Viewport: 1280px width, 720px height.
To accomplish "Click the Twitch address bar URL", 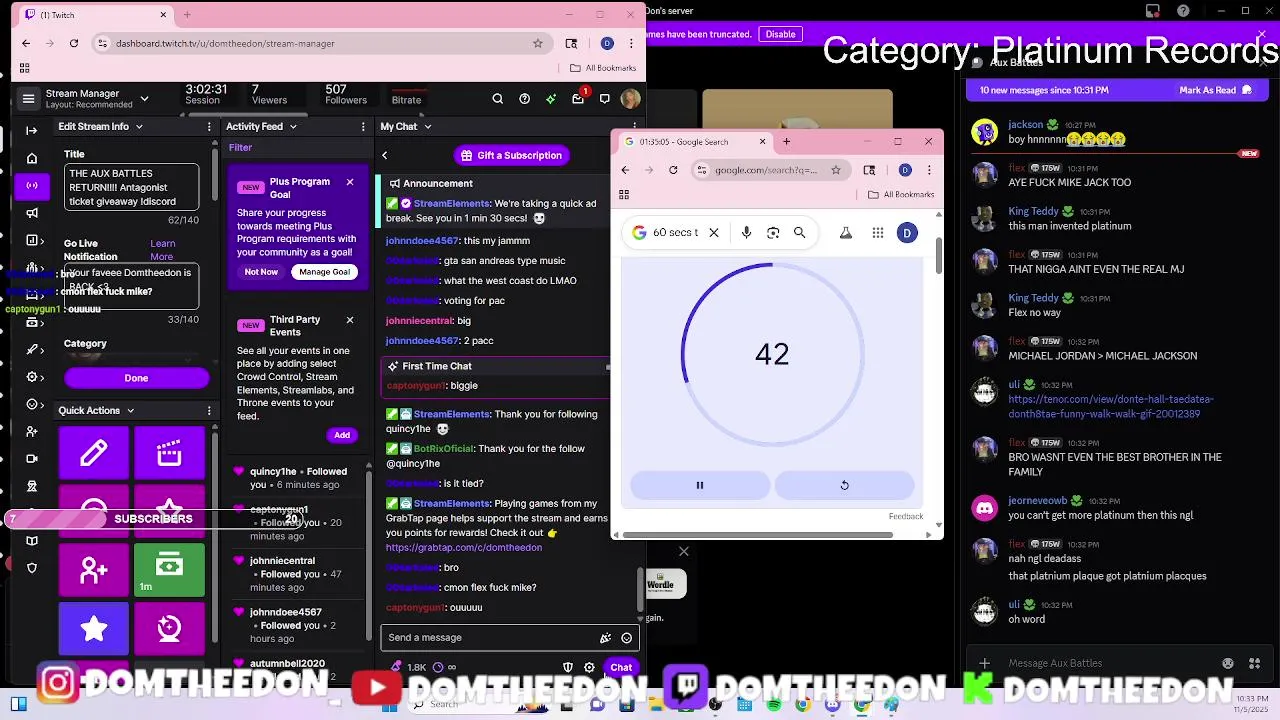I will tap(225, 43).
